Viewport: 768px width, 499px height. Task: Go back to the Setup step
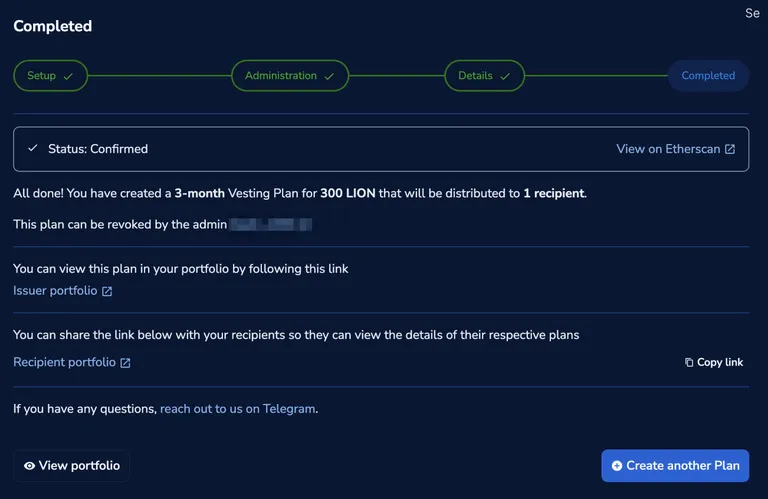click(x=50, y=75)
